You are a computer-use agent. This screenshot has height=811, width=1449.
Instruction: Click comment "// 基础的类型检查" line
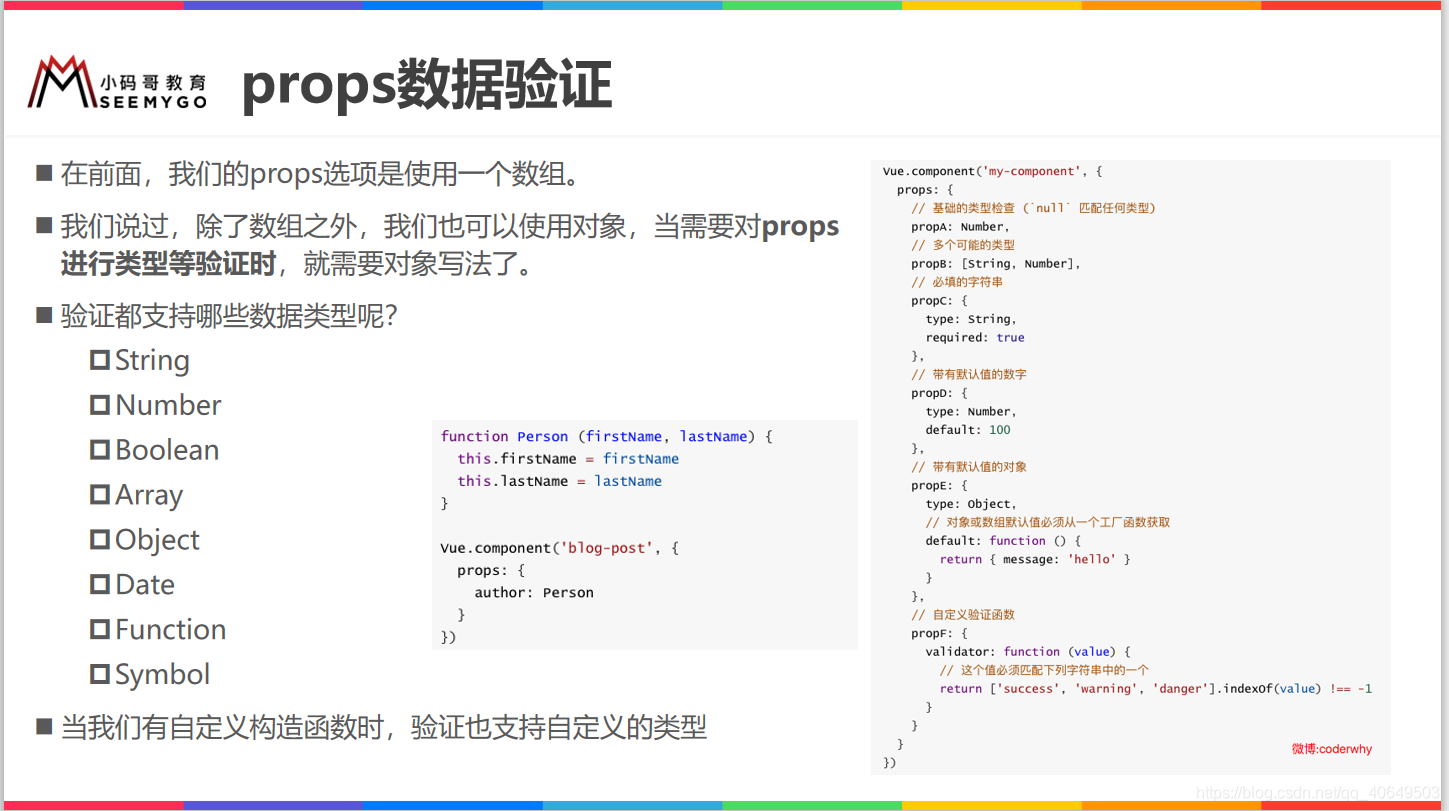(x=1033, y=208)
